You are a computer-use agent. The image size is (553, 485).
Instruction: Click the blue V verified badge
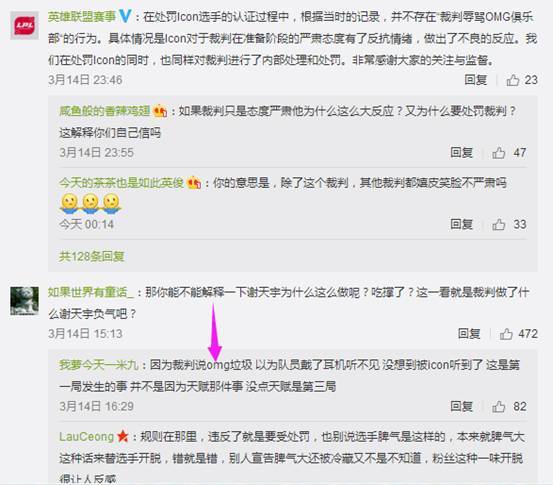pyautogui.click(x=125, y=16)
